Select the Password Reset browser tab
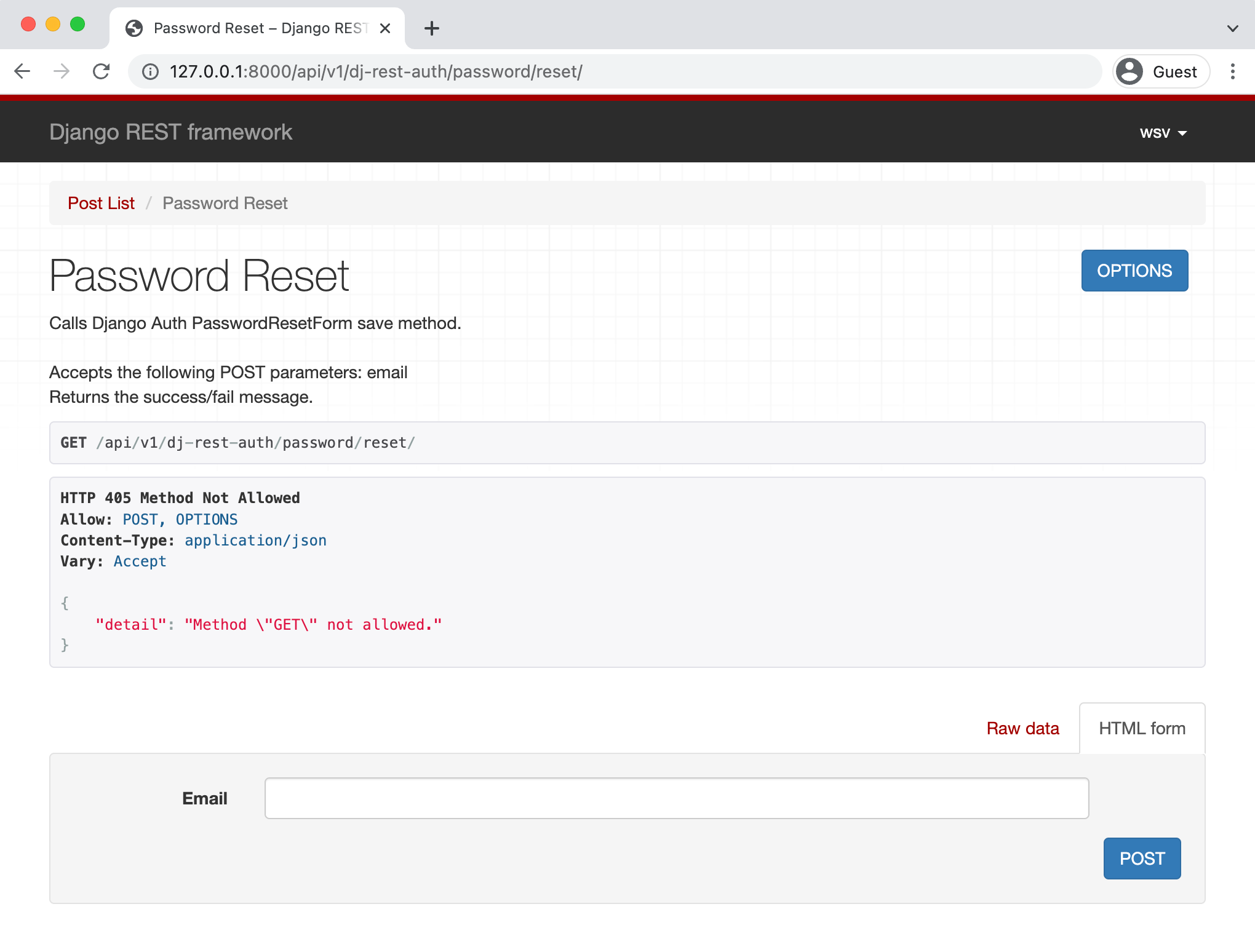The height and width of the screenshot is (952, 1255). point(257,28)
